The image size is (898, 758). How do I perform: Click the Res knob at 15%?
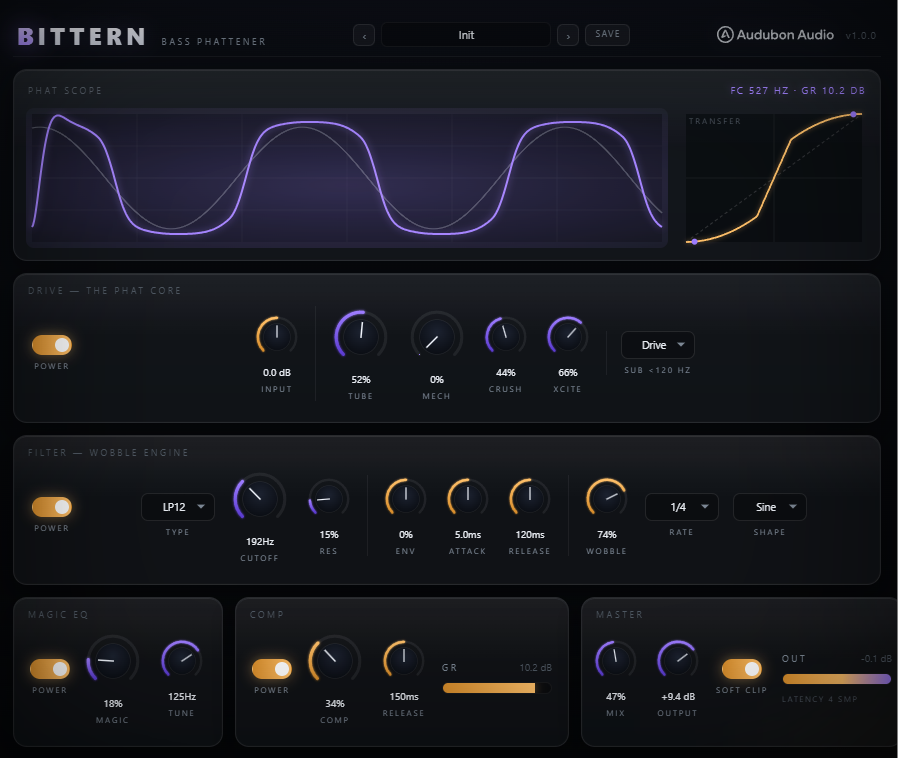(328, 499)
